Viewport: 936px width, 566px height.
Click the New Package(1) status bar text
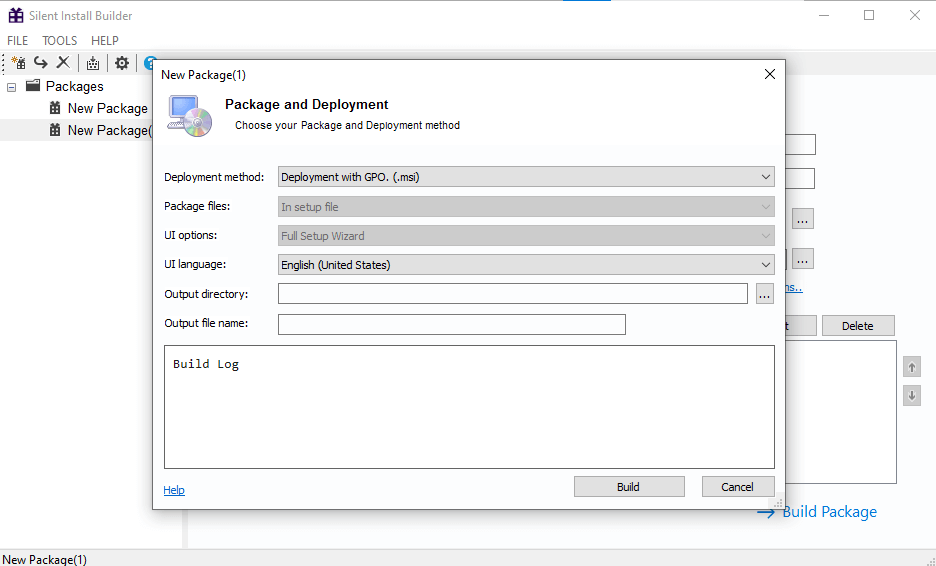point(45,559)
